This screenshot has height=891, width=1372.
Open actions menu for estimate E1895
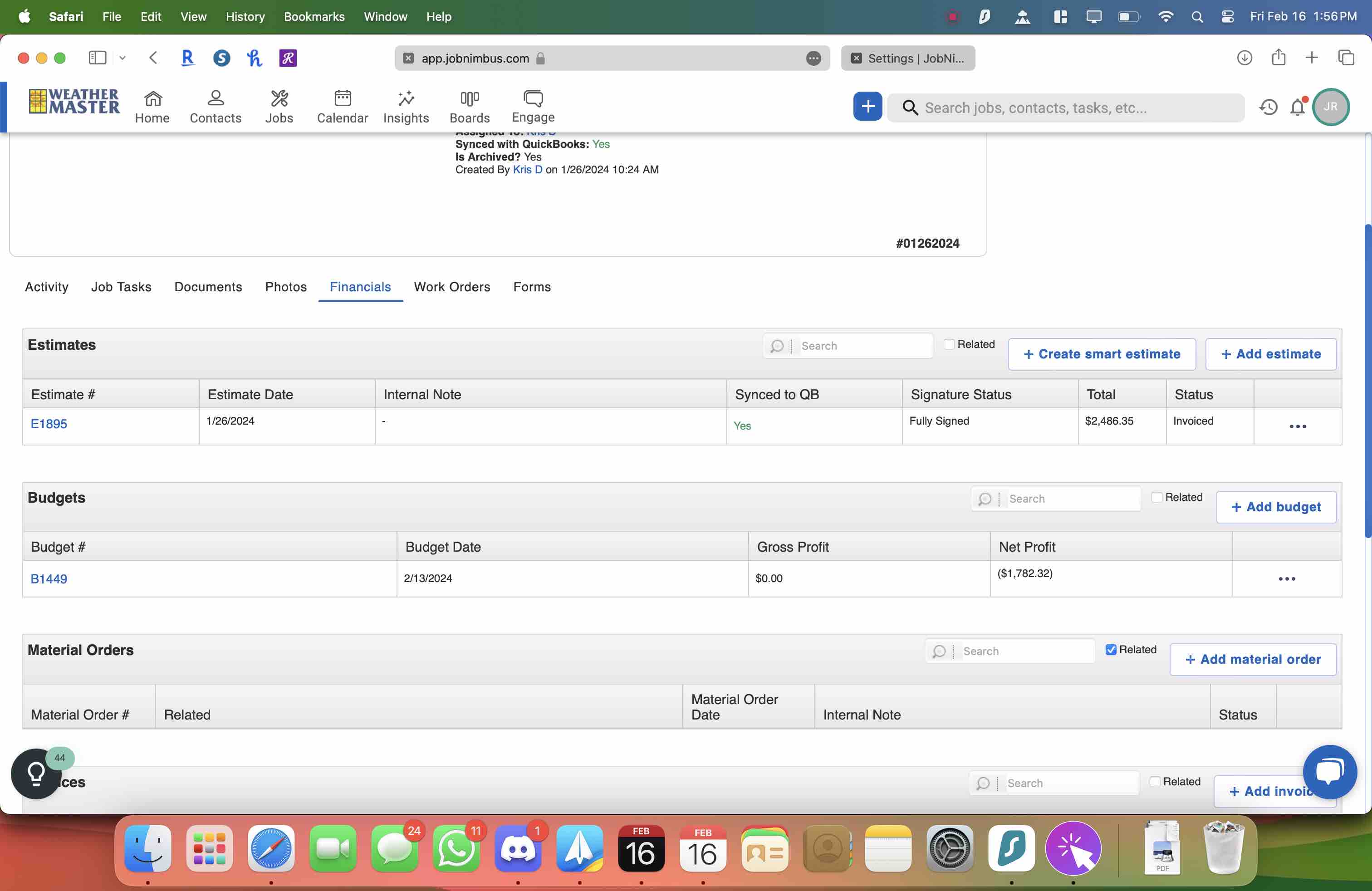[x=1297, y=426]
